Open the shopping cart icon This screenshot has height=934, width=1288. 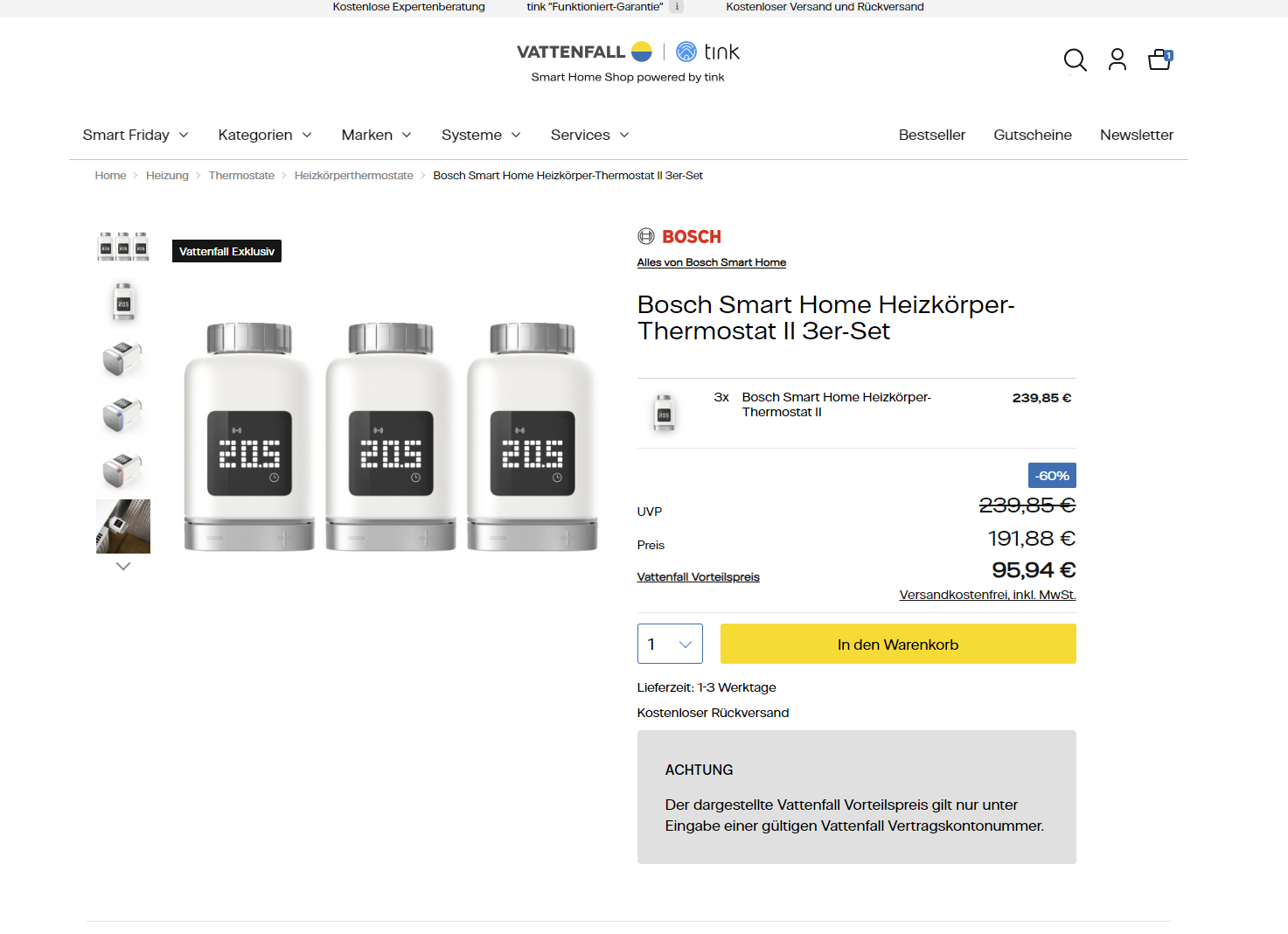click(1160, 59)
